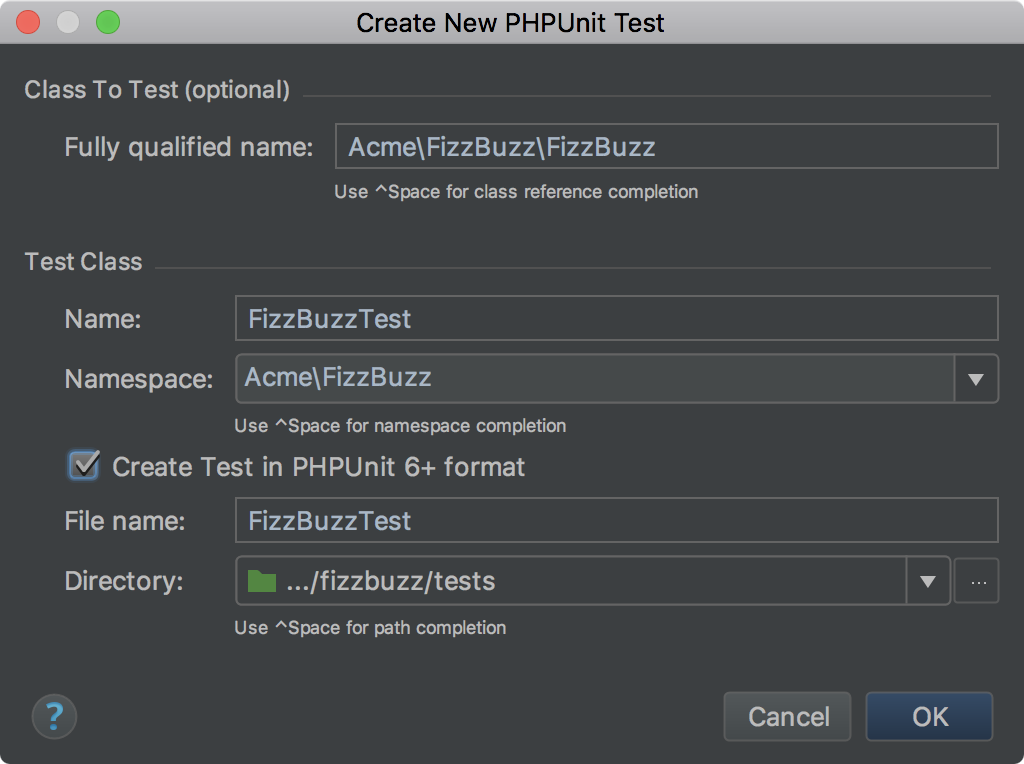Click the File name input field
Image resolution: width=1024 pixels, height=764 pixels.
tap(616, 521)
